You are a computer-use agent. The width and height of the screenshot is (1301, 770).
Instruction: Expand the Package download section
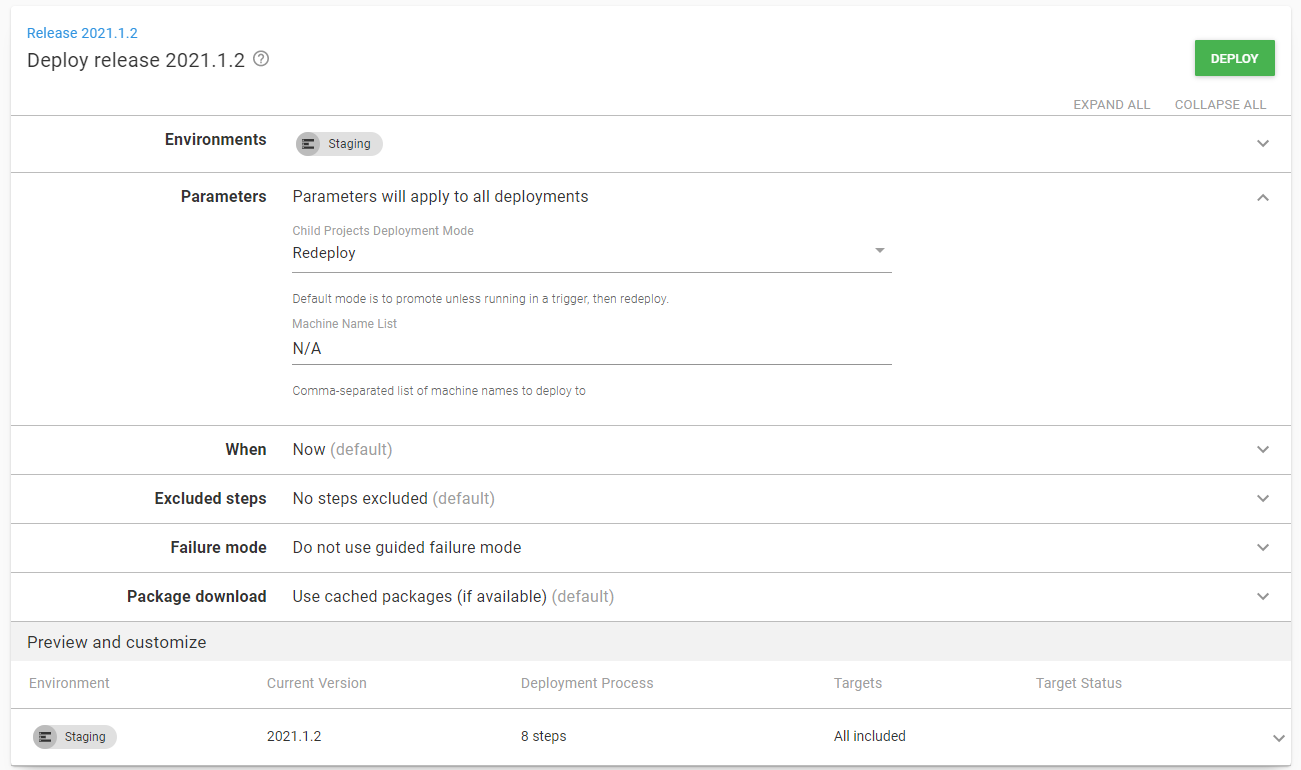pyautogui.click(x=1262, y=596)
